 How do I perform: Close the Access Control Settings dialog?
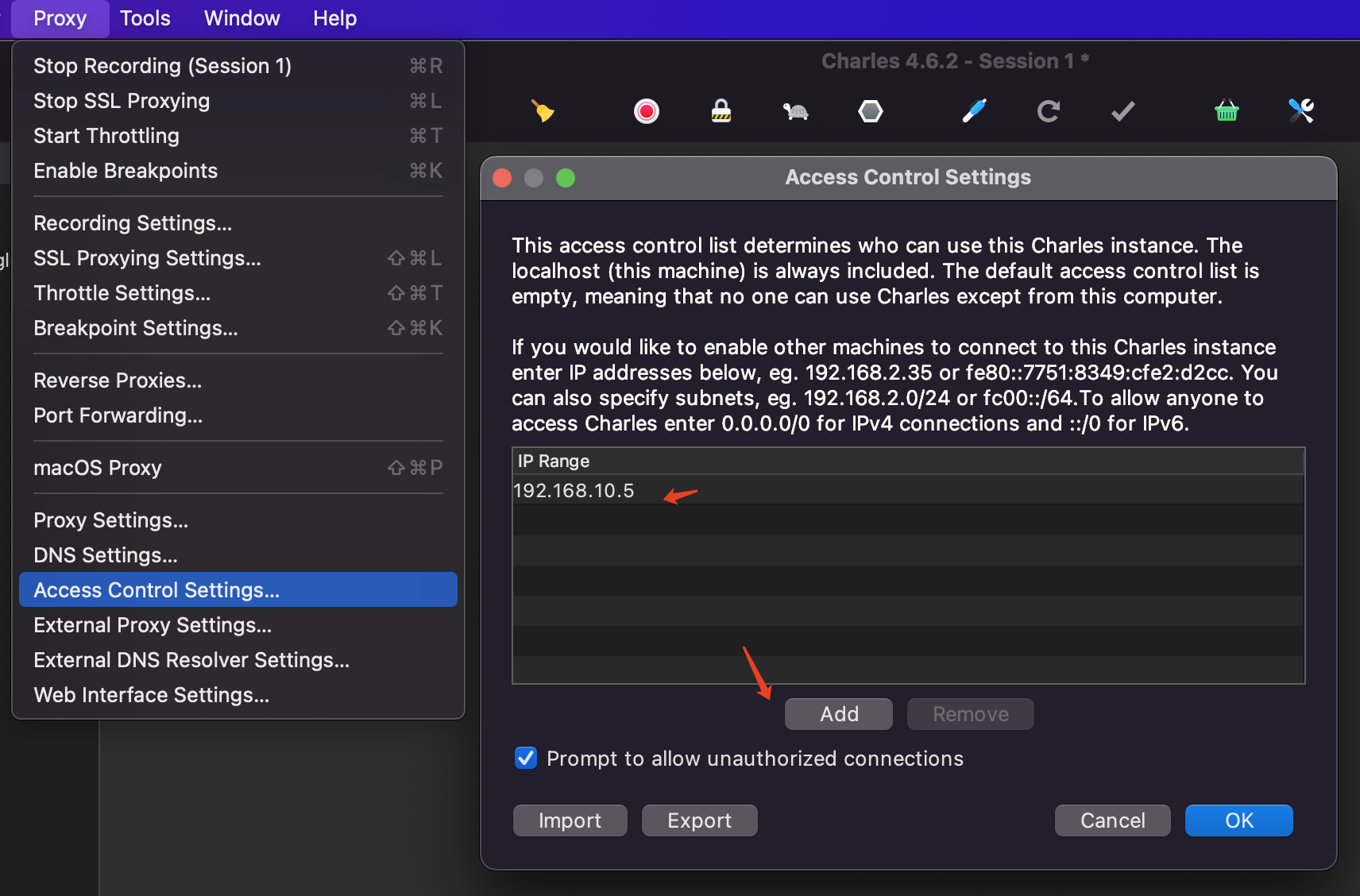[x=502, y=178]
